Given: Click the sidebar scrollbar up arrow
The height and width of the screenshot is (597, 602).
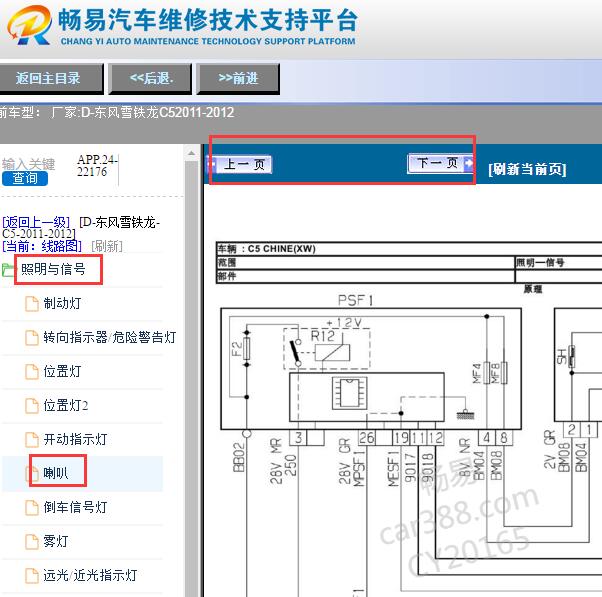Looking at the screenshot, I should coord(191,154).
